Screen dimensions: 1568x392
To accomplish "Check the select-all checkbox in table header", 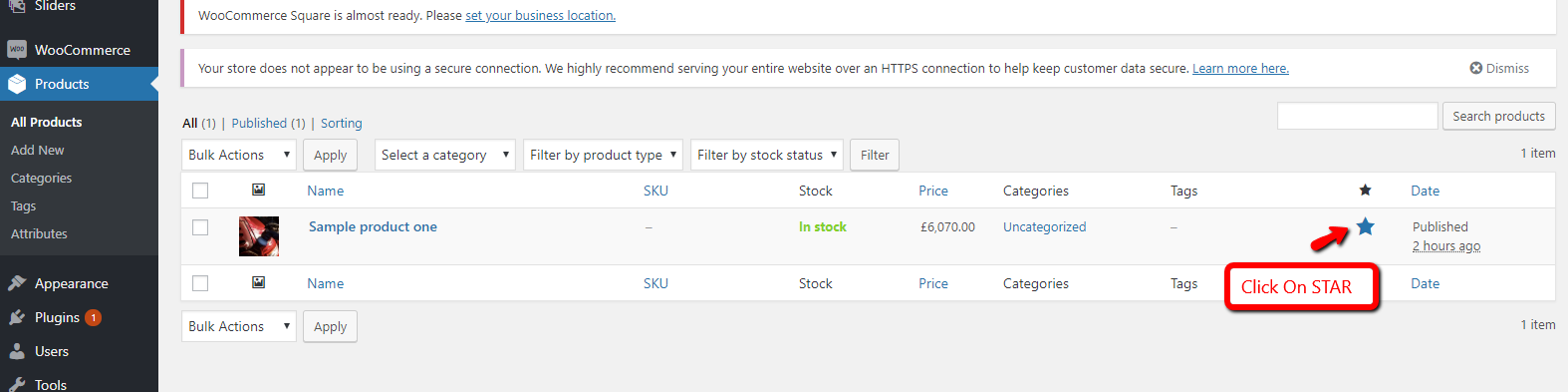I will (x=200, y=191).
